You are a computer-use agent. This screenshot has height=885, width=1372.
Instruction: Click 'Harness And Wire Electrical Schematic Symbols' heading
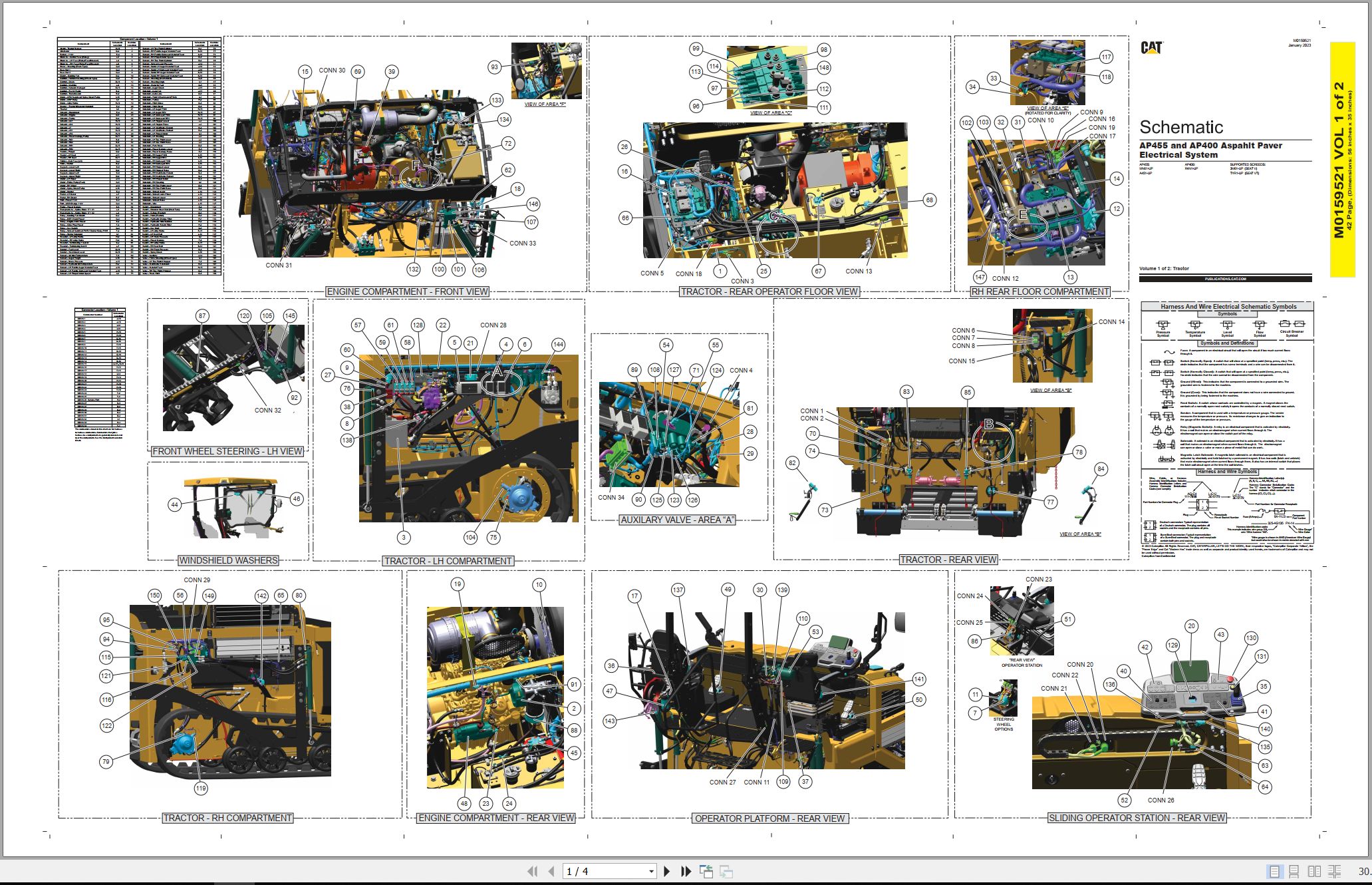pyautogui.click(x=1228, y=307)
